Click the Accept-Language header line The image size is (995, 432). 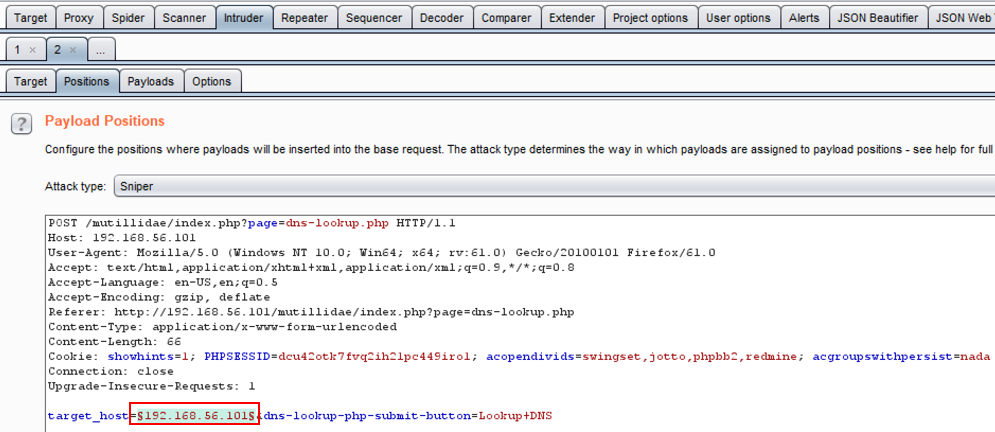[162, 282]
